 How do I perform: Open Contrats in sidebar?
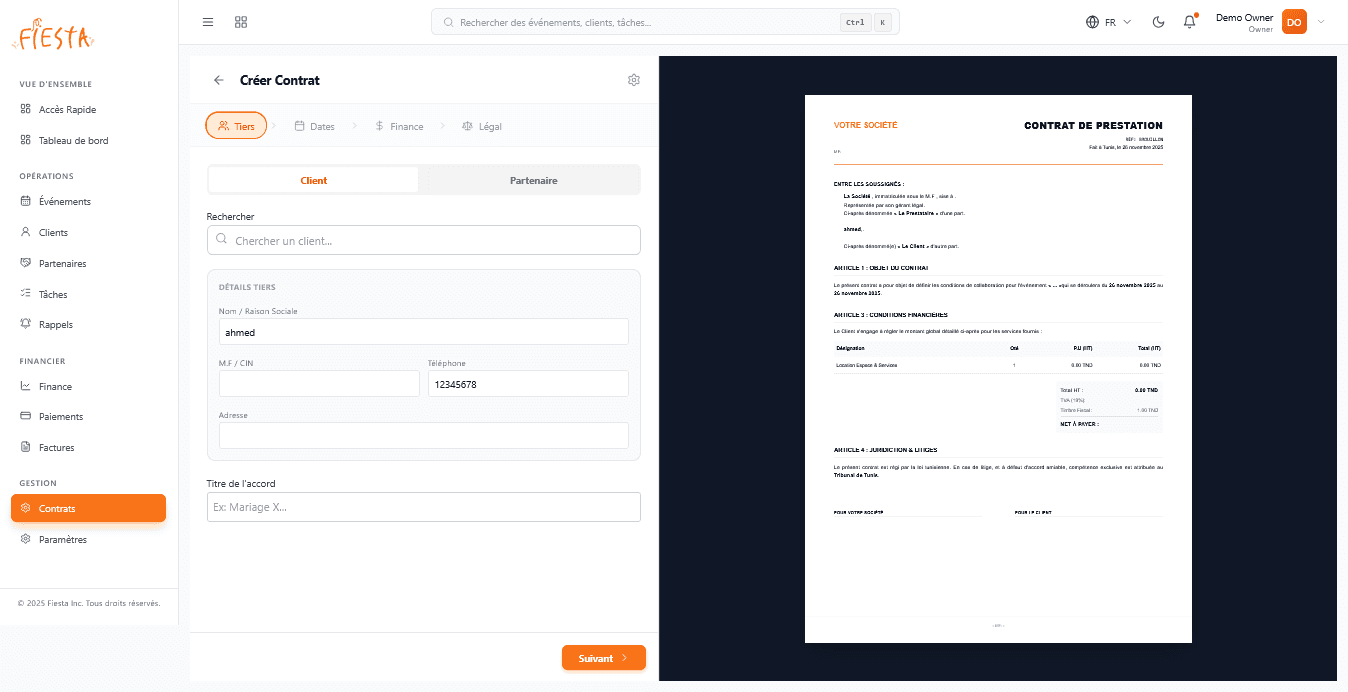pos(89,508)
